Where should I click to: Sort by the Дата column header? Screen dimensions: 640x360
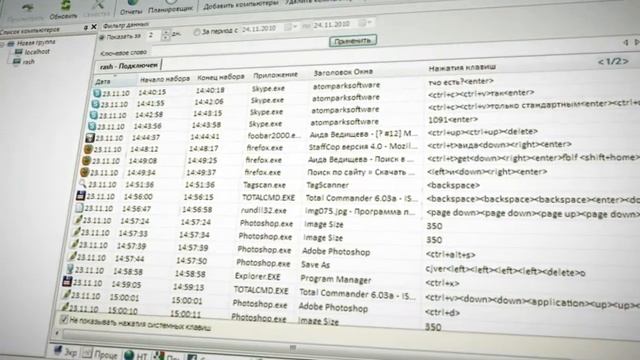(103, 82)
